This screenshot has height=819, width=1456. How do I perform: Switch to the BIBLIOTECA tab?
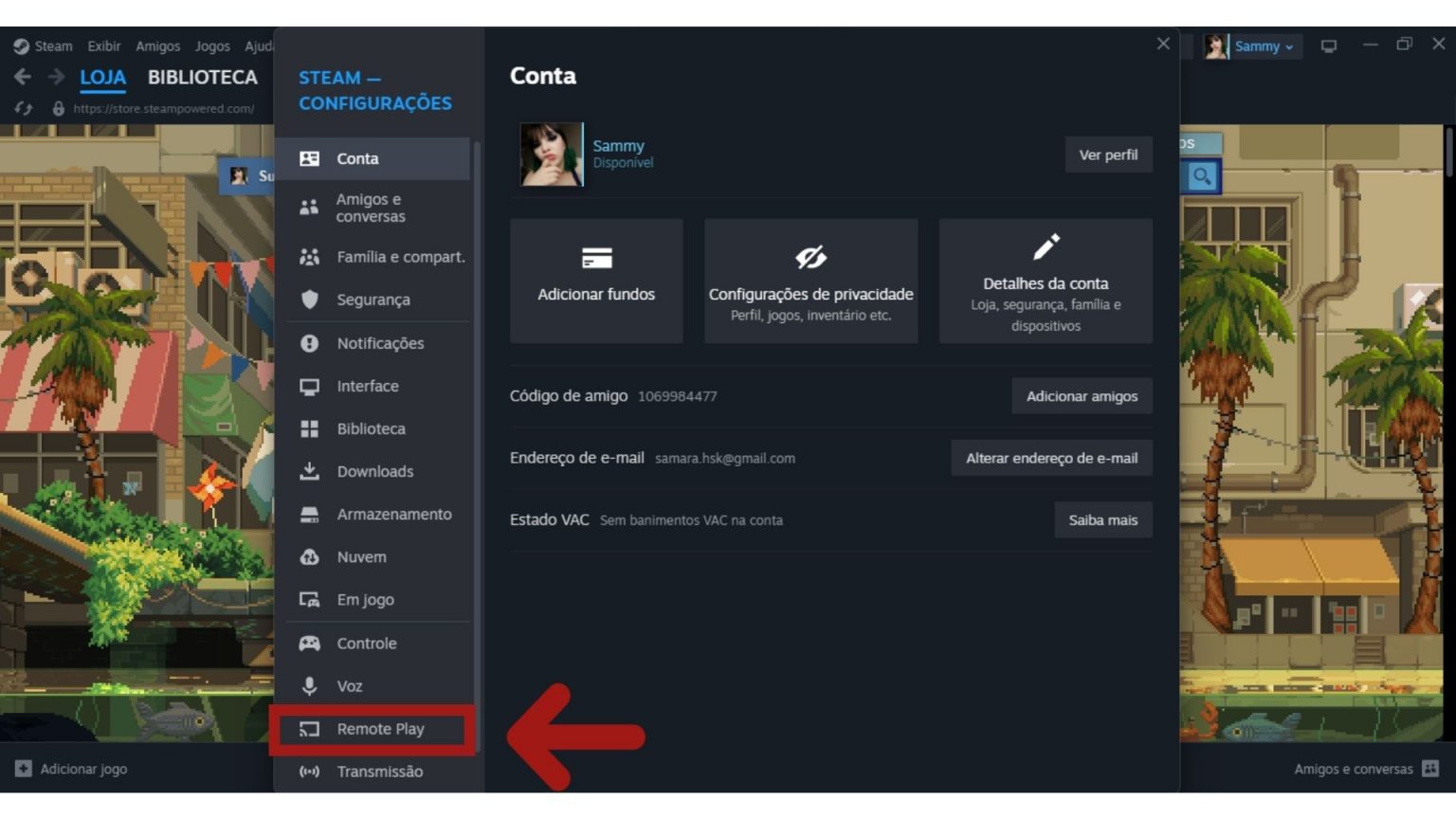[x=202, y=77]
